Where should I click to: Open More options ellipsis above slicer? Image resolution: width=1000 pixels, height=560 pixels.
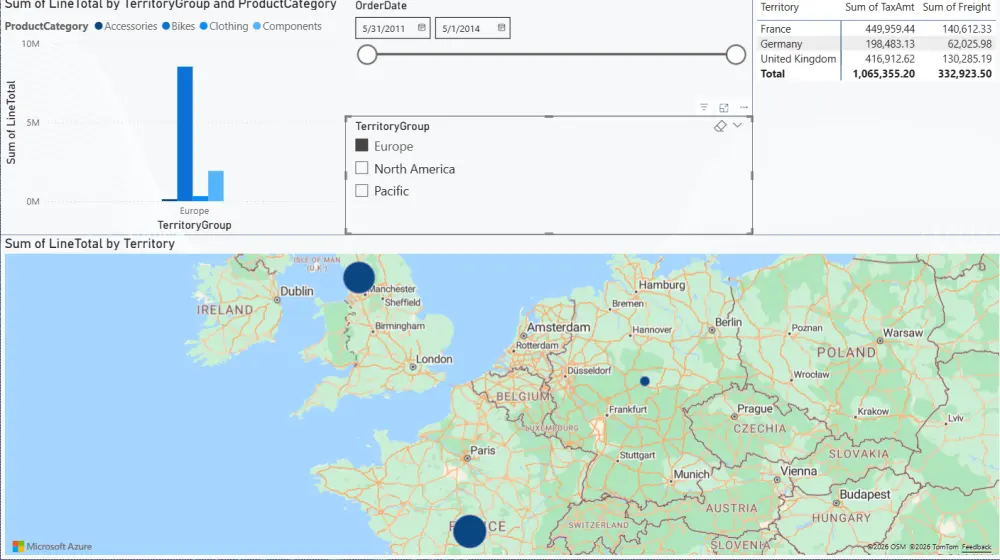[744, 107]
